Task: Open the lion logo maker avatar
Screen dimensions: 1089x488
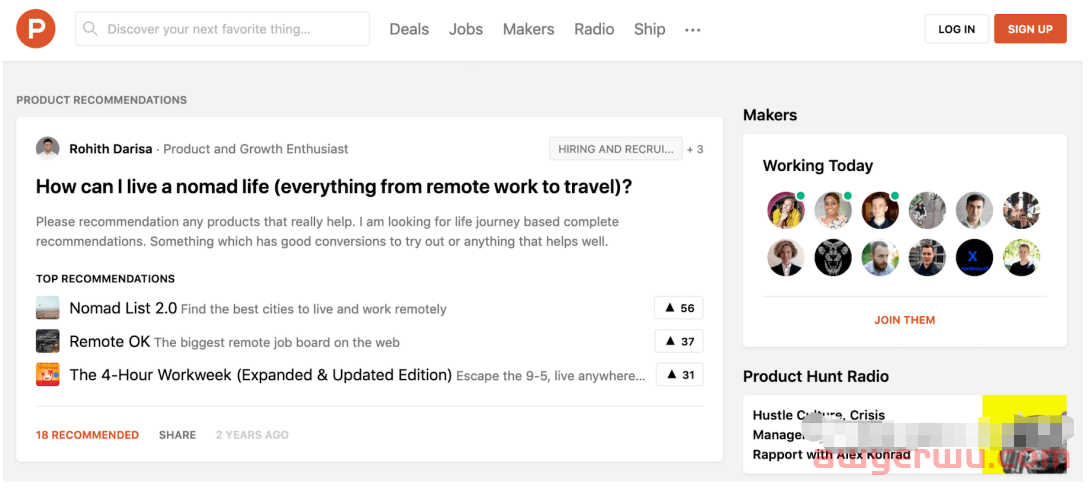Action: tap(833, 258)
